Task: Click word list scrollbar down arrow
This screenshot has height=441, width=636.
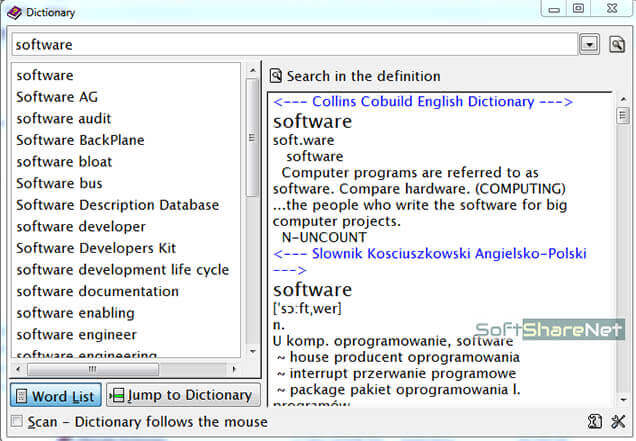Action: 253,352
